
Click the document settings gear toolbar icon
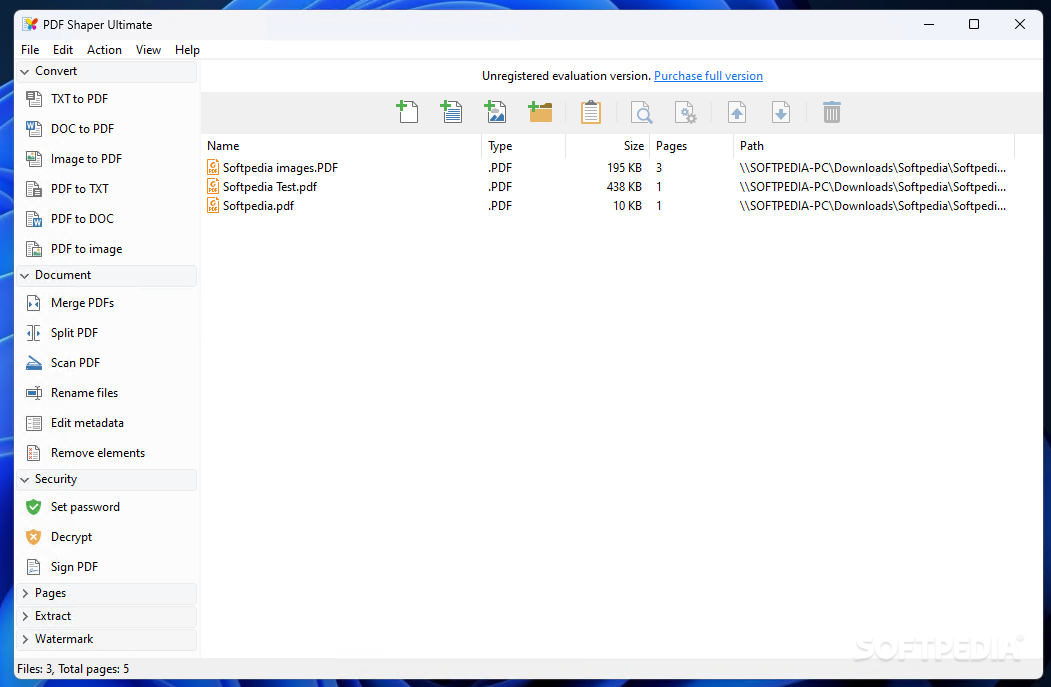tap(685, 112)
